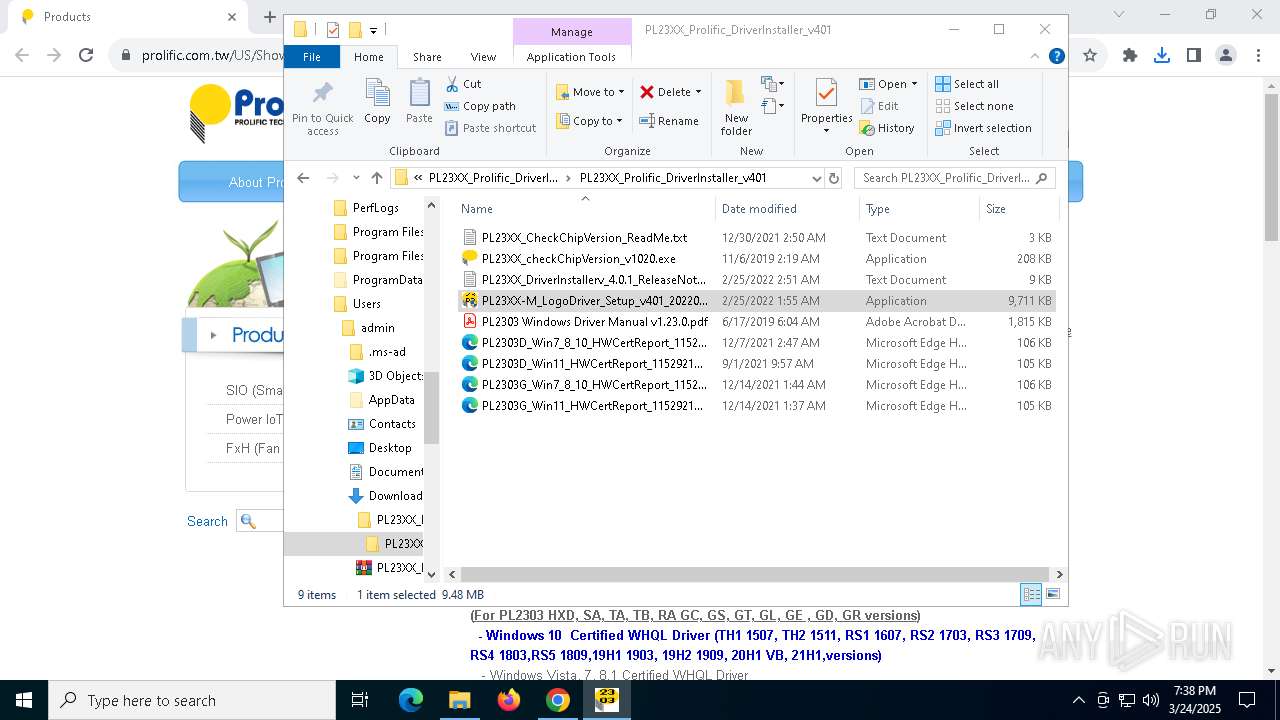Go back in Explorer navigation

303,178
